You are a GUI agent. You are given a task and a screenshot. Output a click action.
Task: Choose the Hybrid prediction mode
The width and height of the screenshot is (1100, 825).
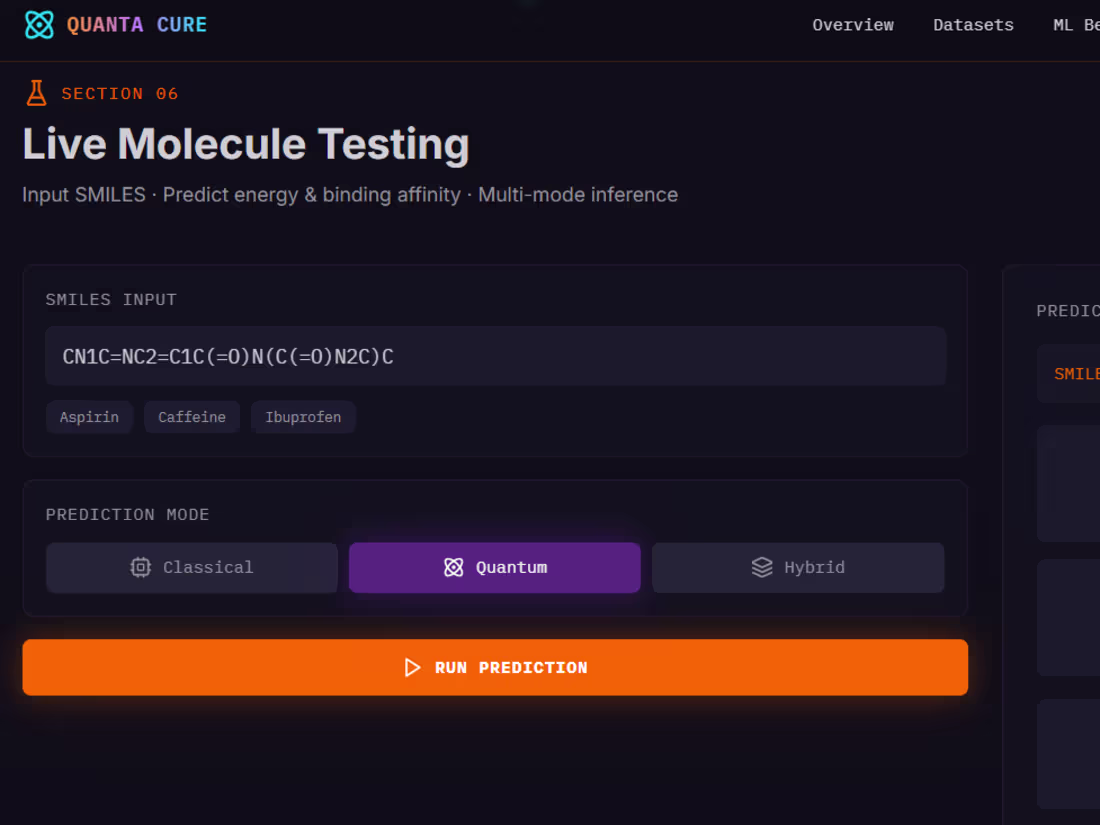pos(798,567)
